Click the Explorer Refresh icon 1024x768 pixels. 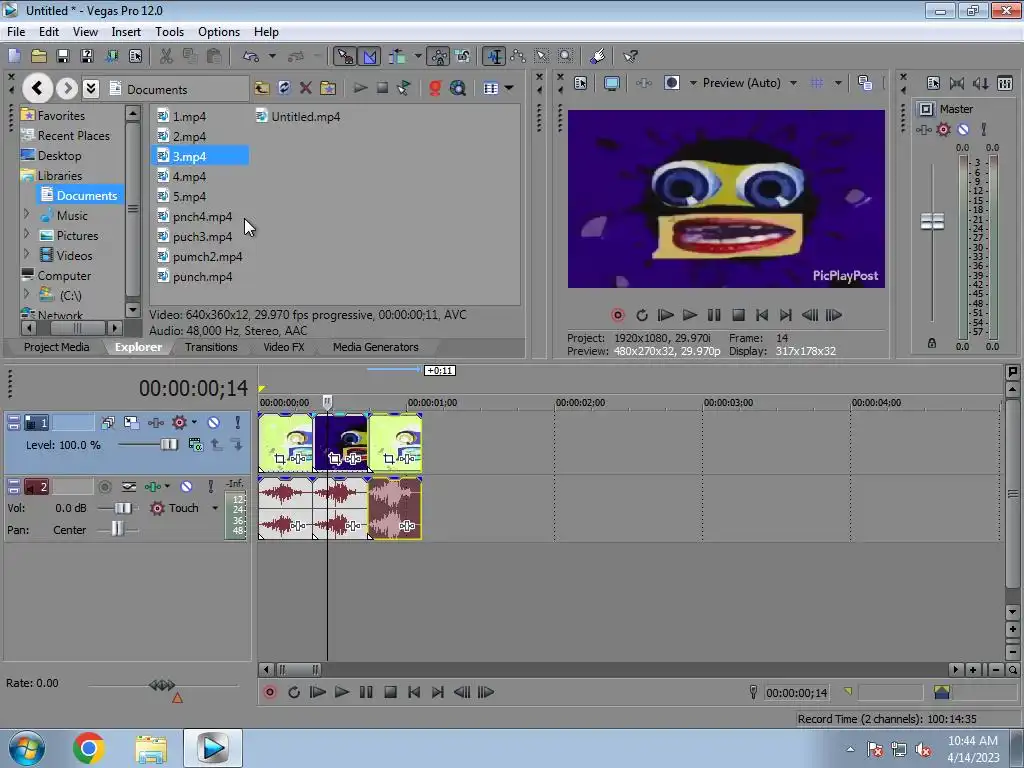[x=283, y=88]
